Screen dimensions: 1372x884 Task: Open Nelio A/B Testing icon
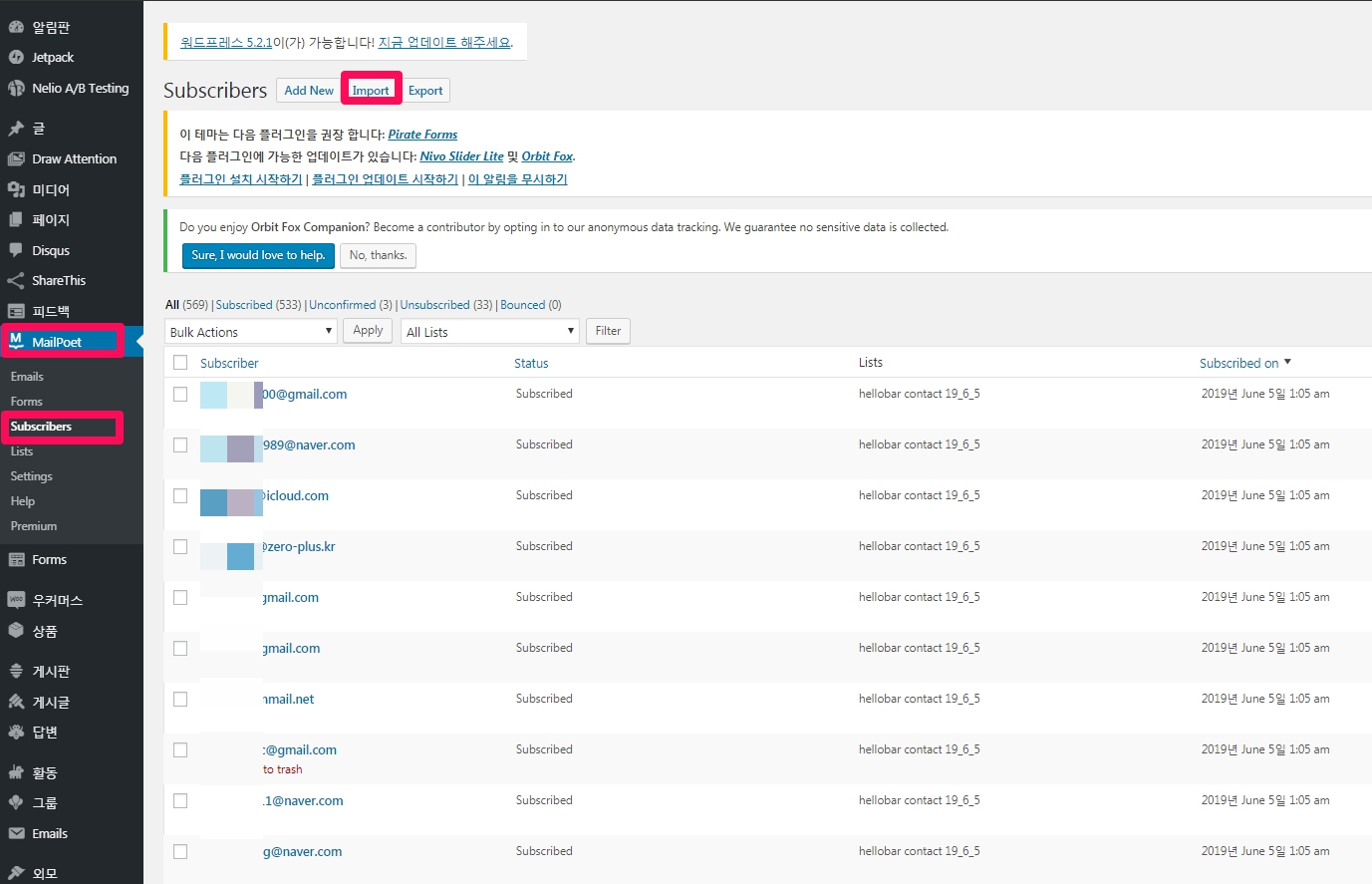click(x=16, y=89)
